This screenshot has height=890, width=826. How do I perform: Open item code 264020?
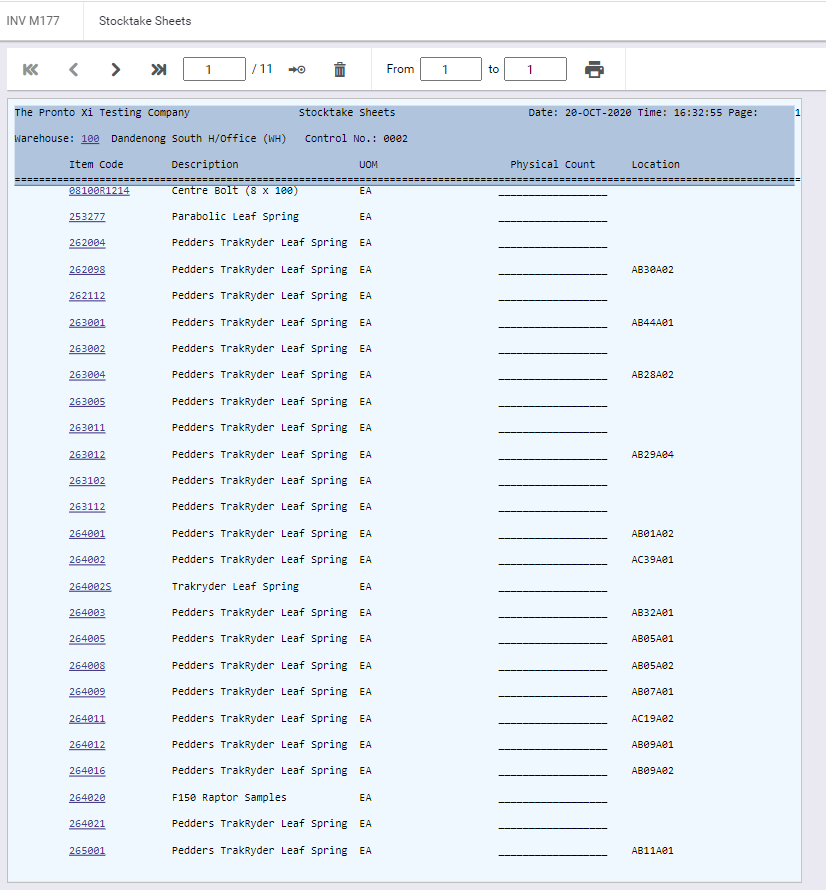coord(87,797)
